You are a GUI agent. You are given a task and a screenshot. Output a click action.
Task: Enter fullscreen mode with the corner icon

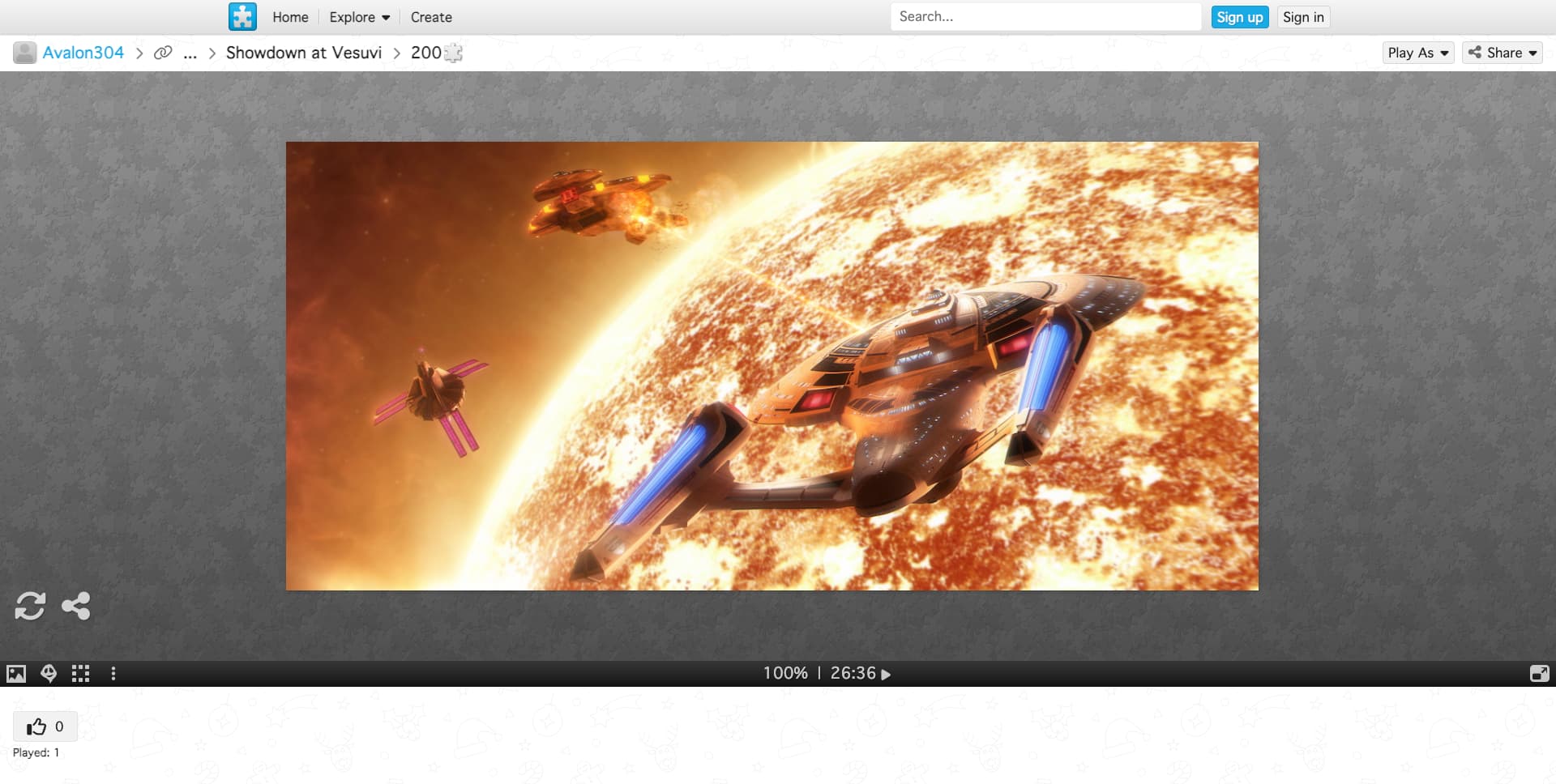point(1539,674)
